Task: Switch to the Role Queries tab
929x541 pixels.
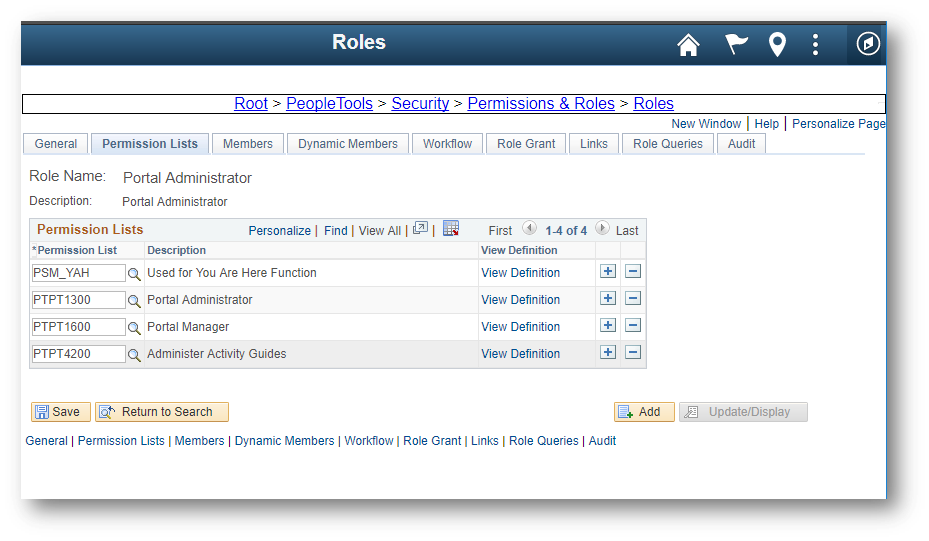Action: pyautogui.click(x=668, y=144)
